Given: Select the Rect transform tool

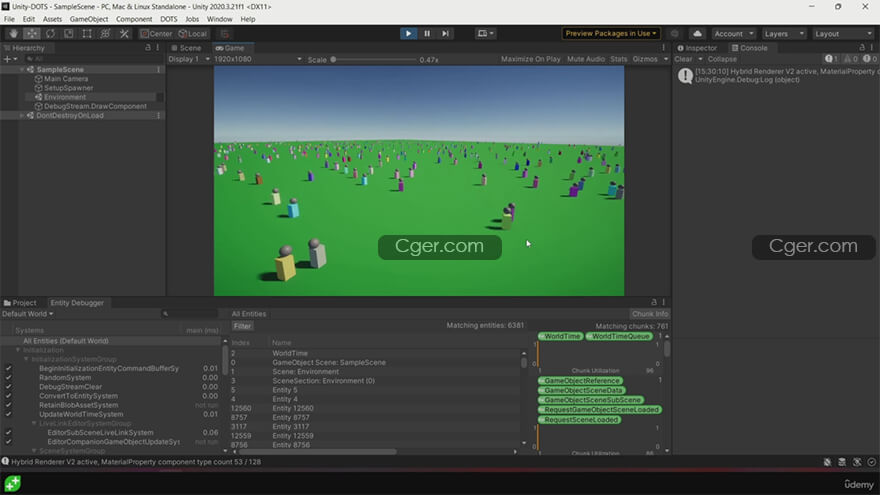Looking at the screenshot, I should (x=87, y=34).
